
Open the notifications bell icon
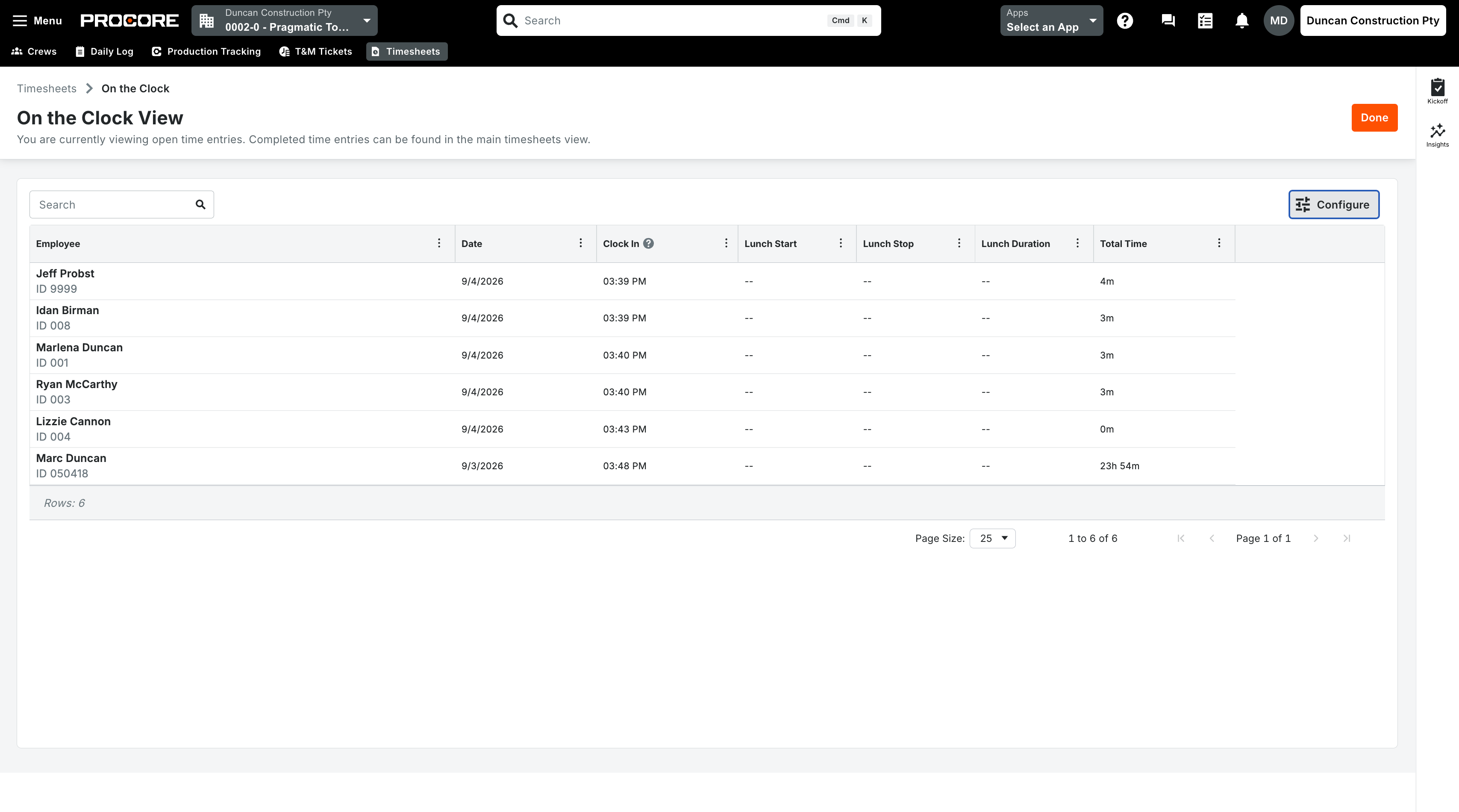[x=1242, y=21]
